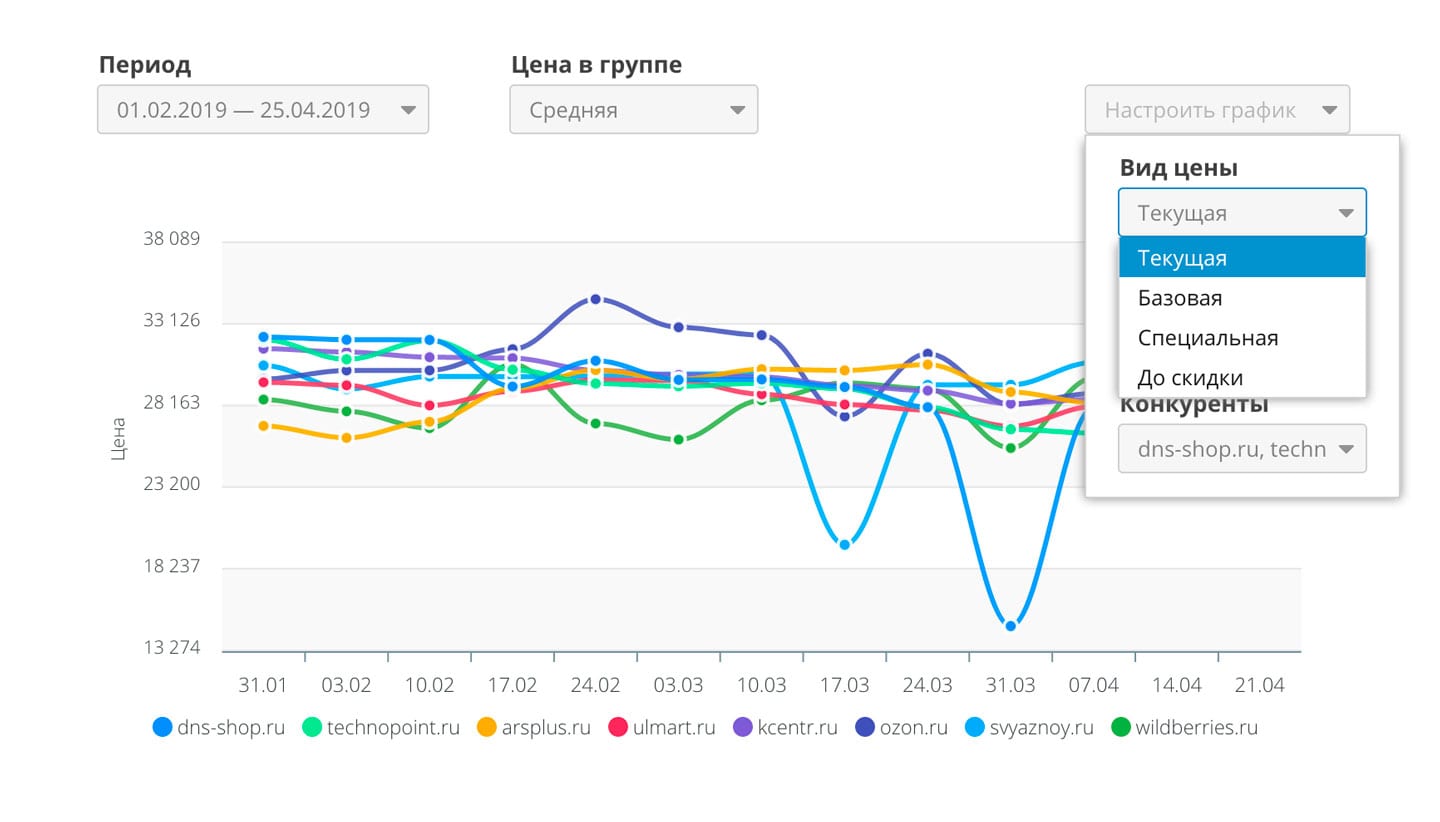Click kcentr.ru purple legend dot

pos(743,728)
